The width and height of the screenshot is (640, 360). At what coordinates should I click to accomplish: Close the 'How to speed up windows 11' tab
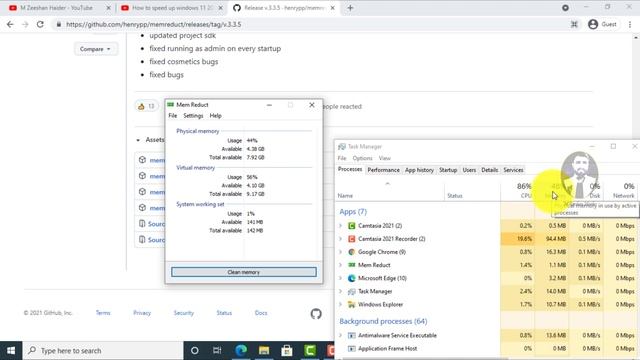coord(220,8)
